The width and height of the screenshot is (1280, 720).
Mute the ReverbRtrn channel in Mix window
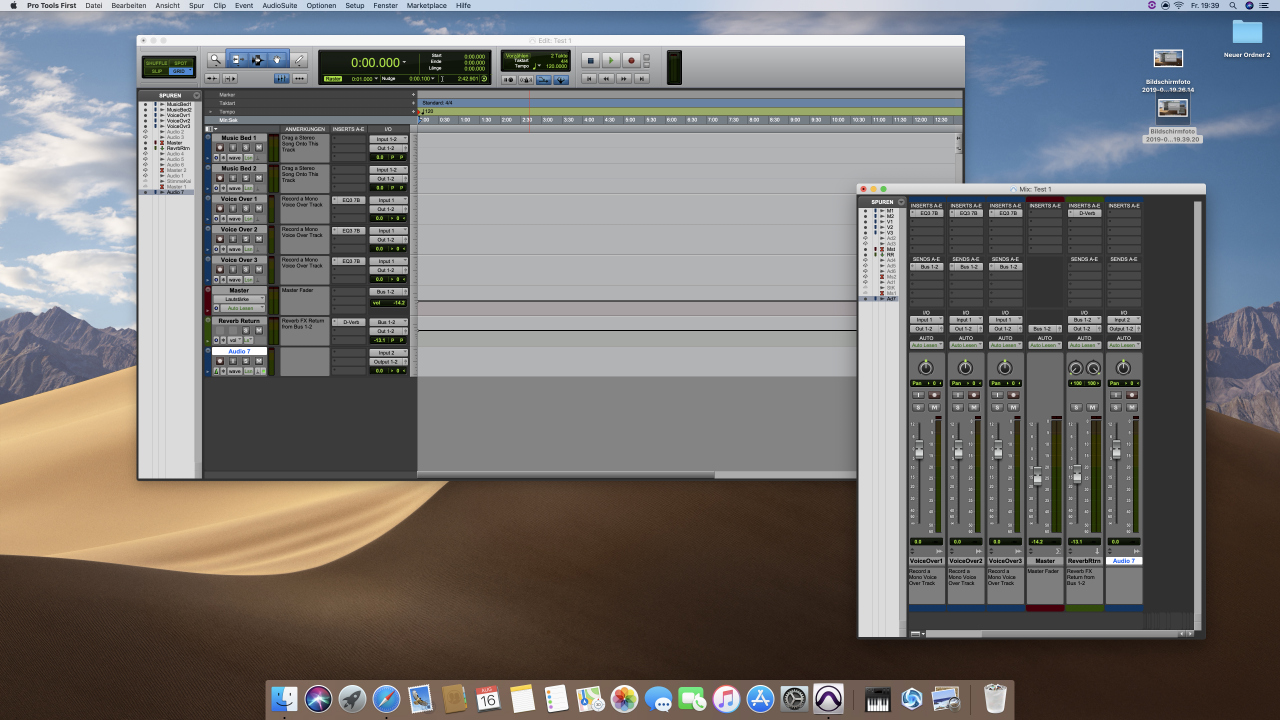[x=1092, y=407]
